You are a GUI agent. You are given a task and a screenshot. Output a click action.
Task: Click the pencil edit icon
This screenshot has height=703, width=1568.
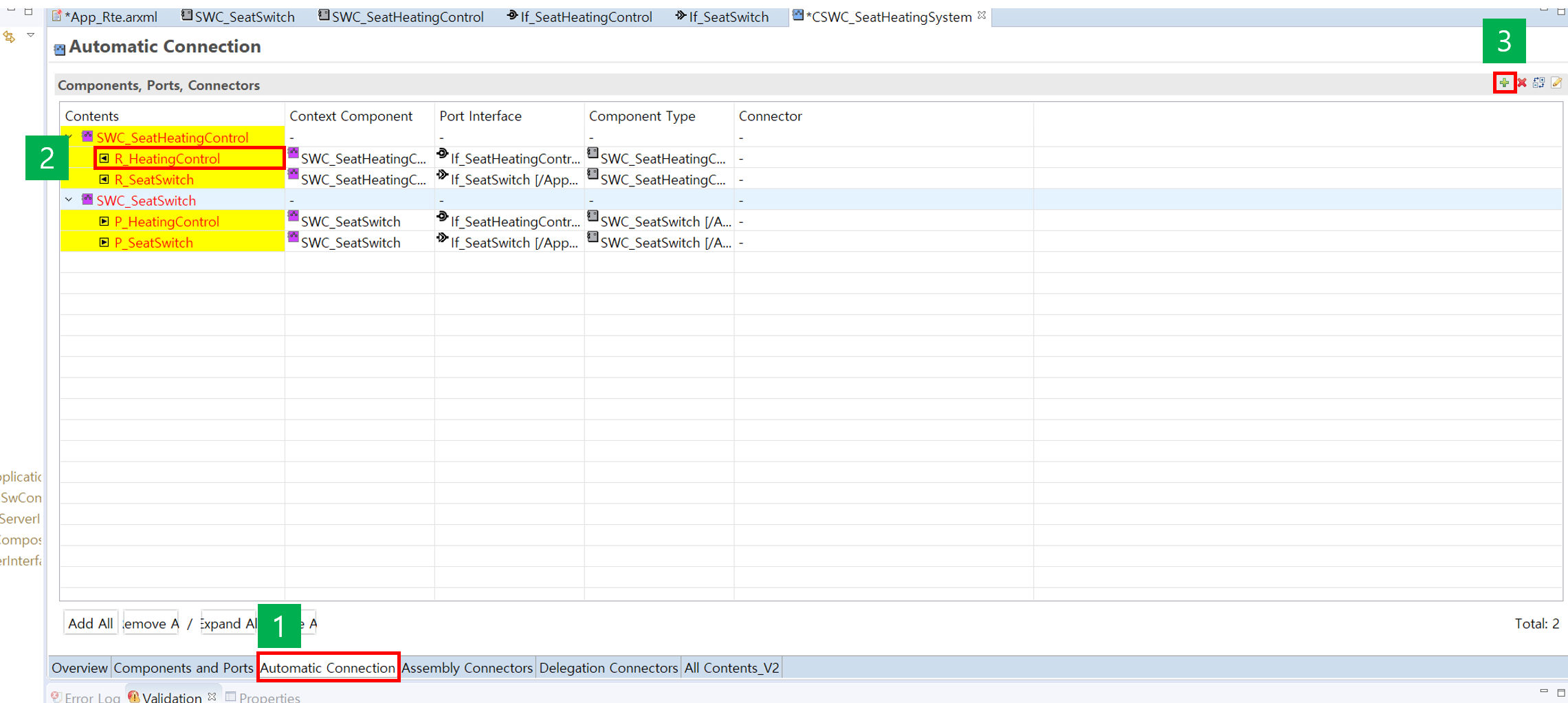point(1556,83)
